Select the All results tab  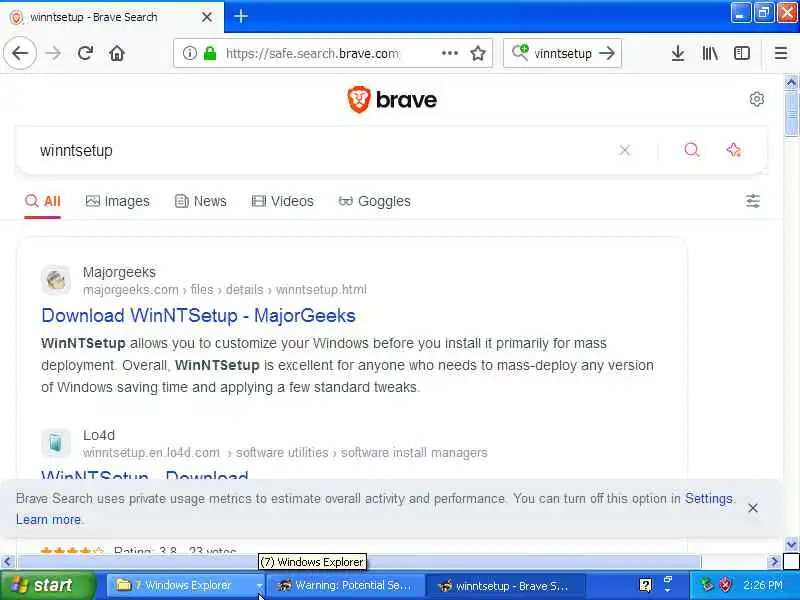coord(43,201)
